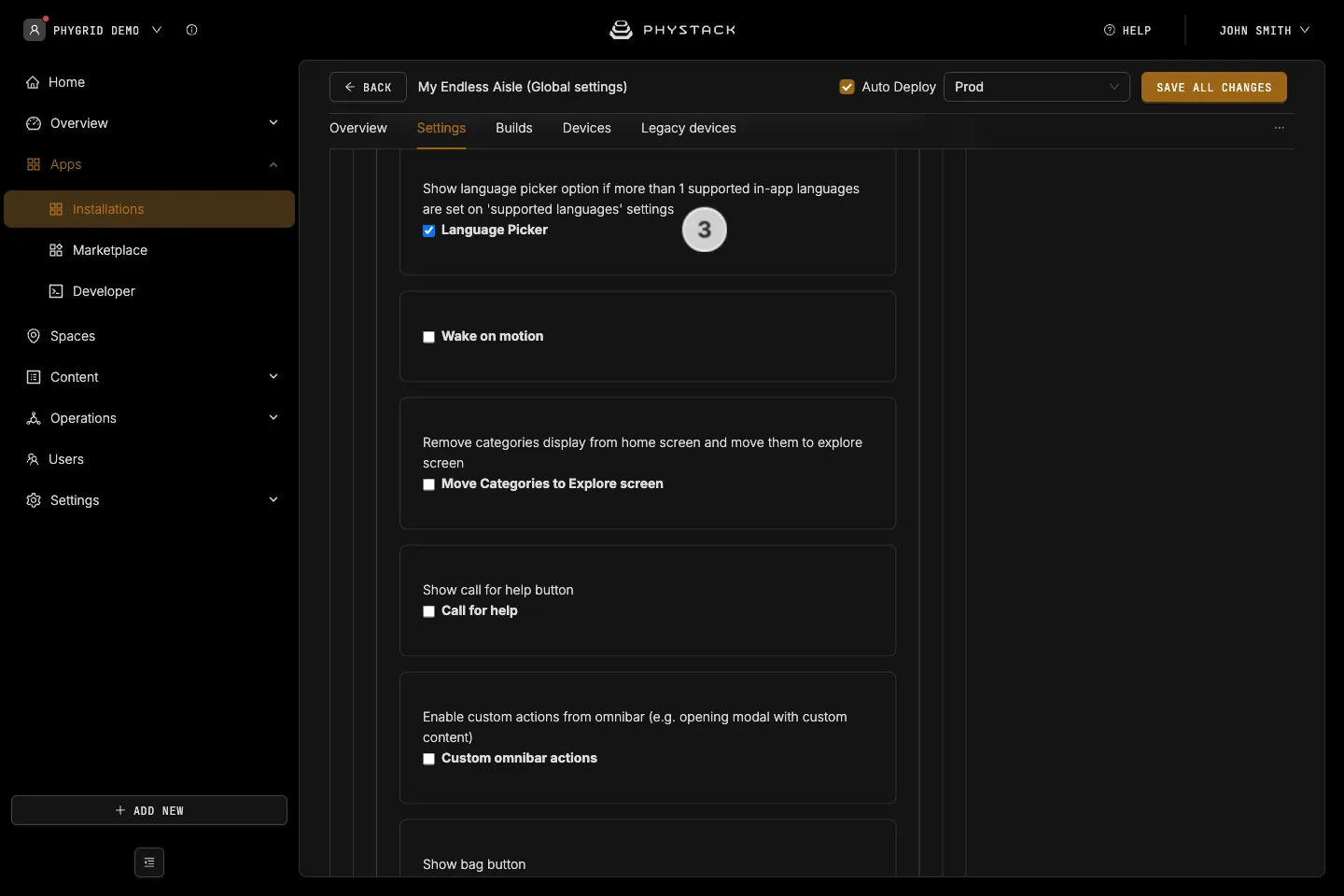Check the Custom omnibar actions checkbox
This screenshot has height=896, width=1344.
tap(429, 759)
